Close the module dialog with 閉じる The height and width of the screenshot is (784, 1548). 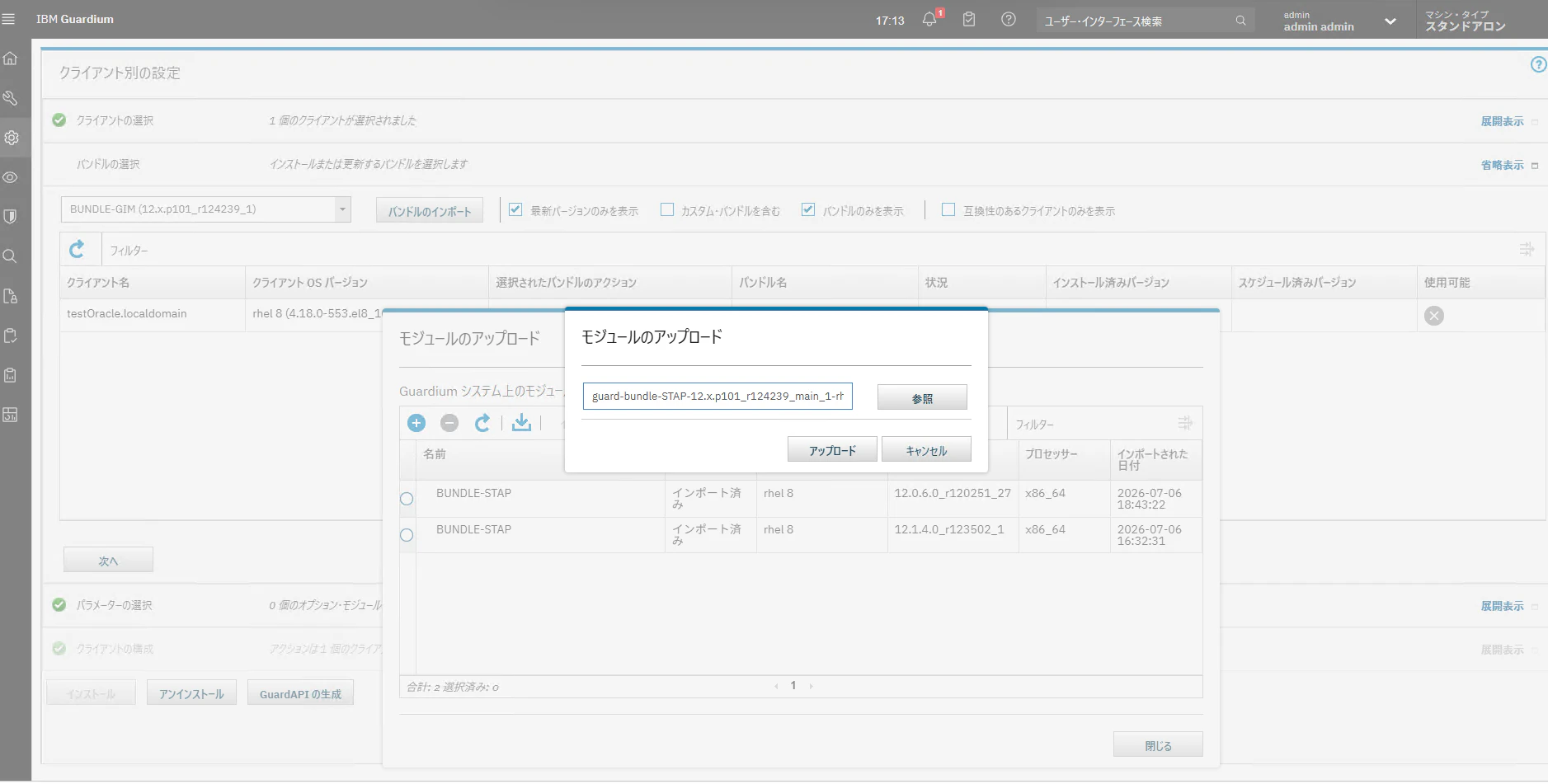(1158, 744)
